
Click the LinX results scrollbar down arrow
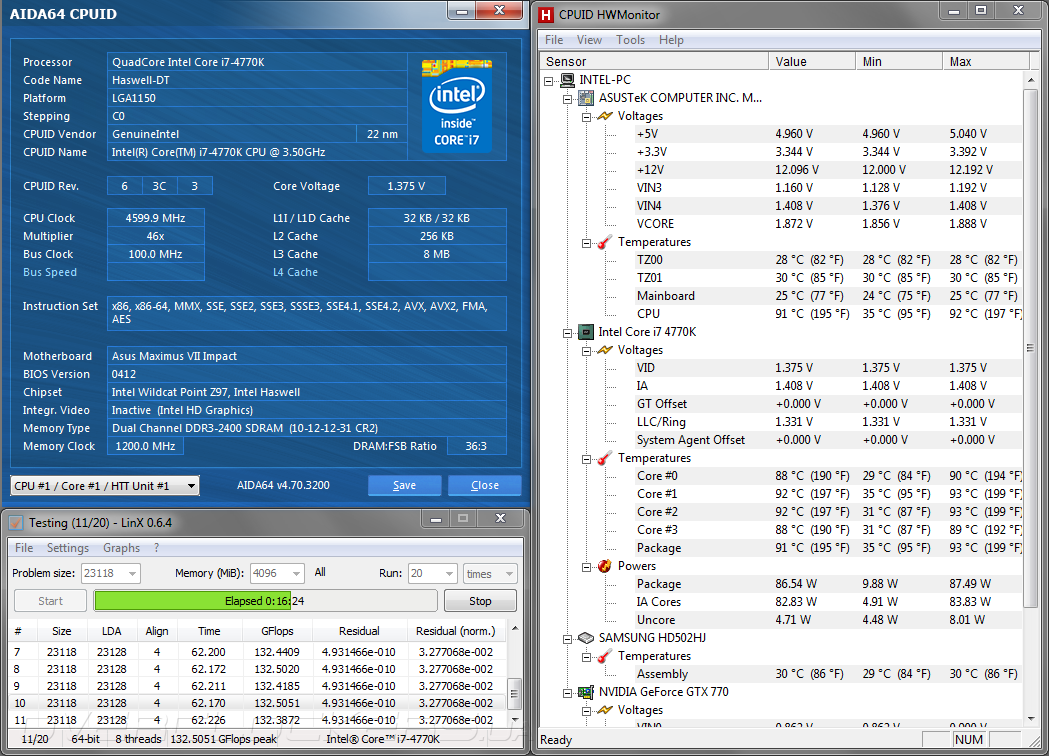pyautogui.click(x=514, y=720)
